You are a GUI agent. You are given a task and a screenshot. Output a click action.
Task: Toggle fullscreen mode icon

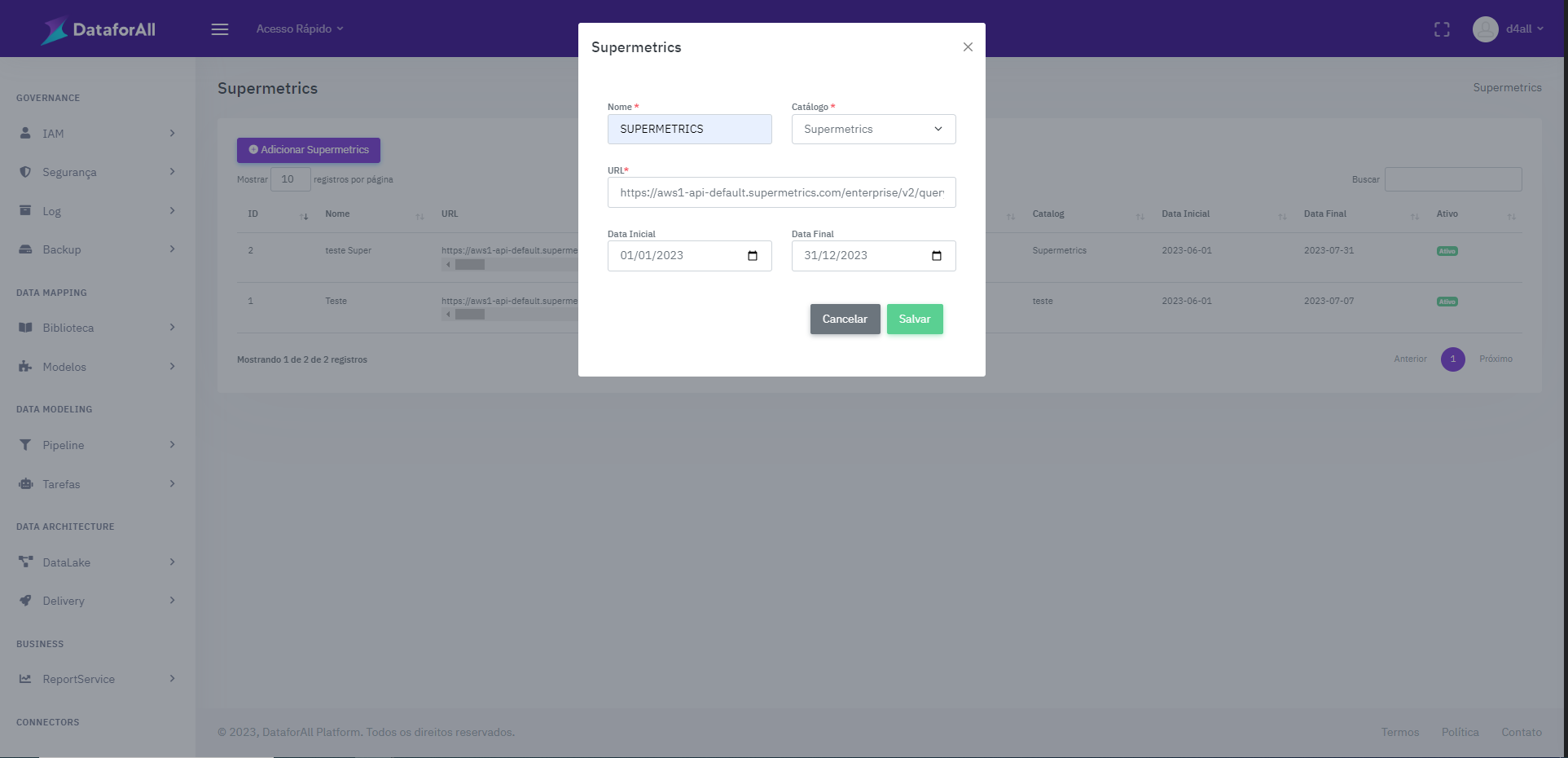tap(1442, 29)
